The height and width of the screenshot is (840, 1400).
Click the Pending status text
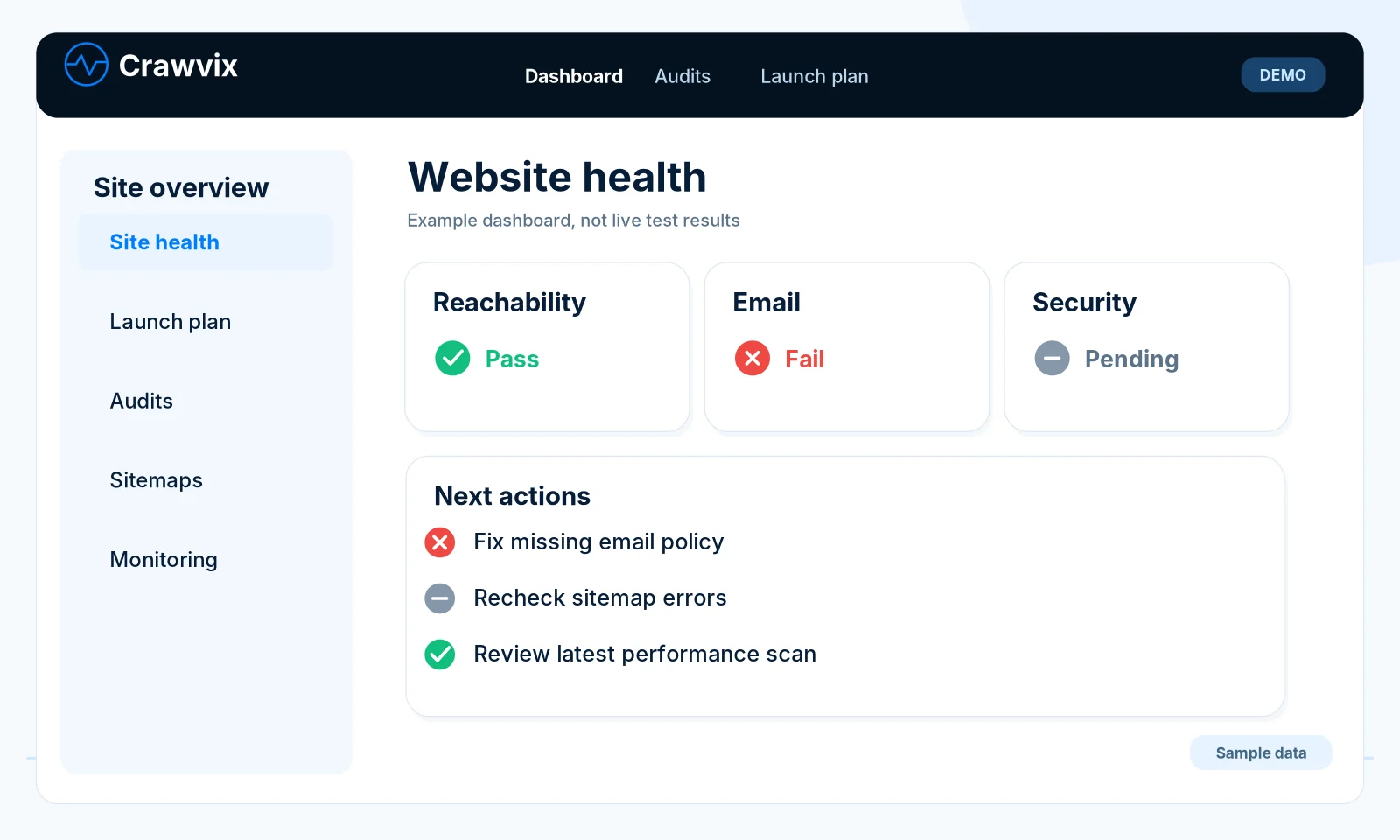[x=1131, y=360]
